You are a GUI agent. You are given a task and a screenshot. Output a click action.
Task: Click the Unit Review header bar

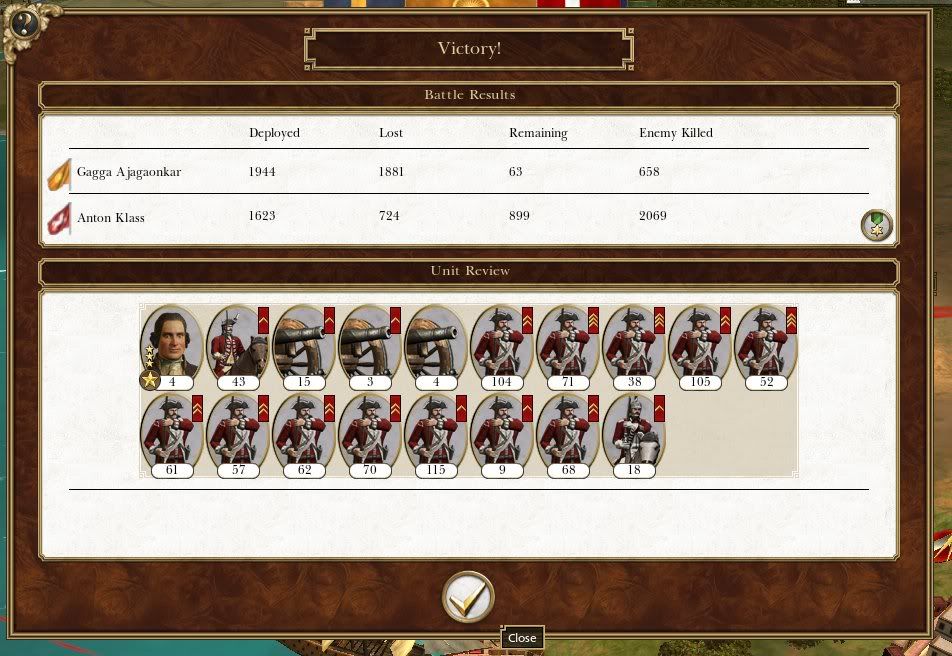coord(469,272)
